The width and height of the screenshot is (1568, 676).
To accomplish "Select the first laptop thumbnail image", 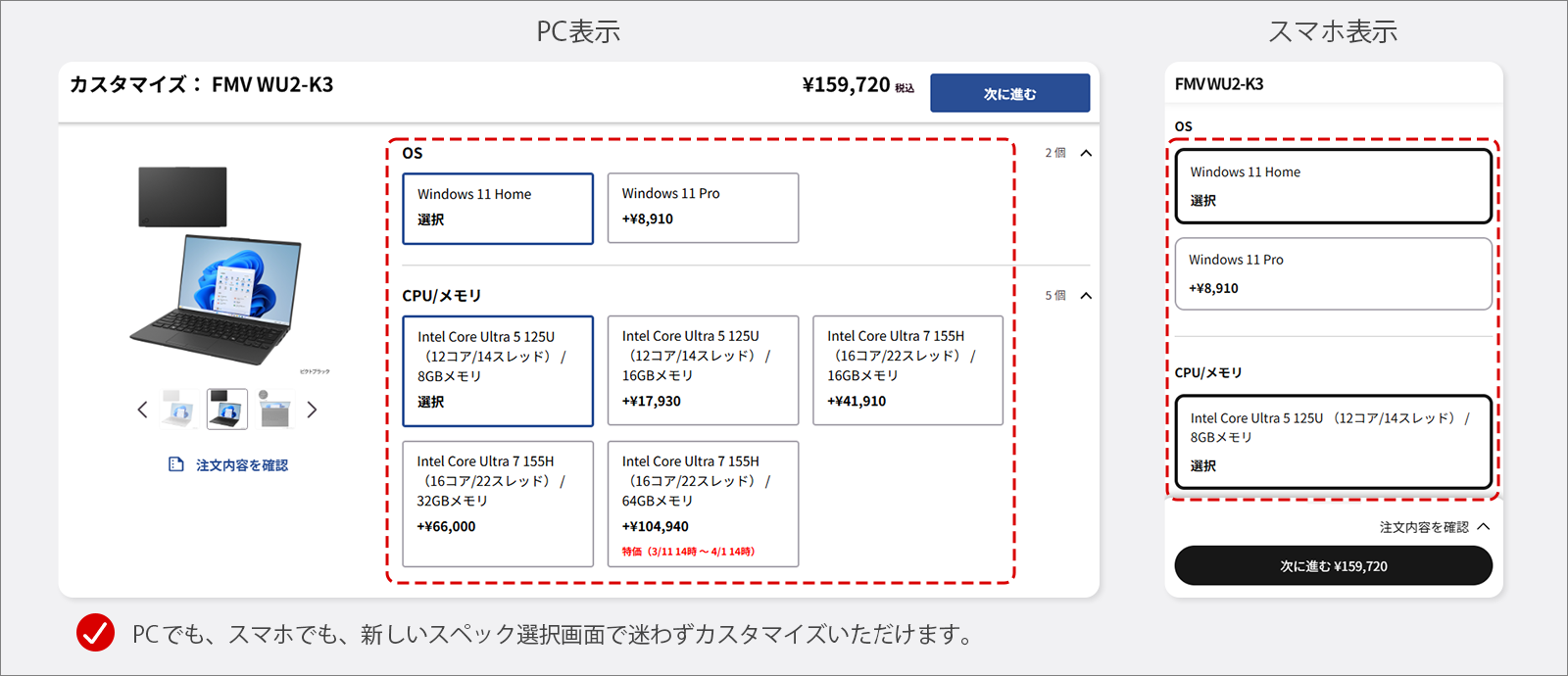I will click(x=179, y=410).
